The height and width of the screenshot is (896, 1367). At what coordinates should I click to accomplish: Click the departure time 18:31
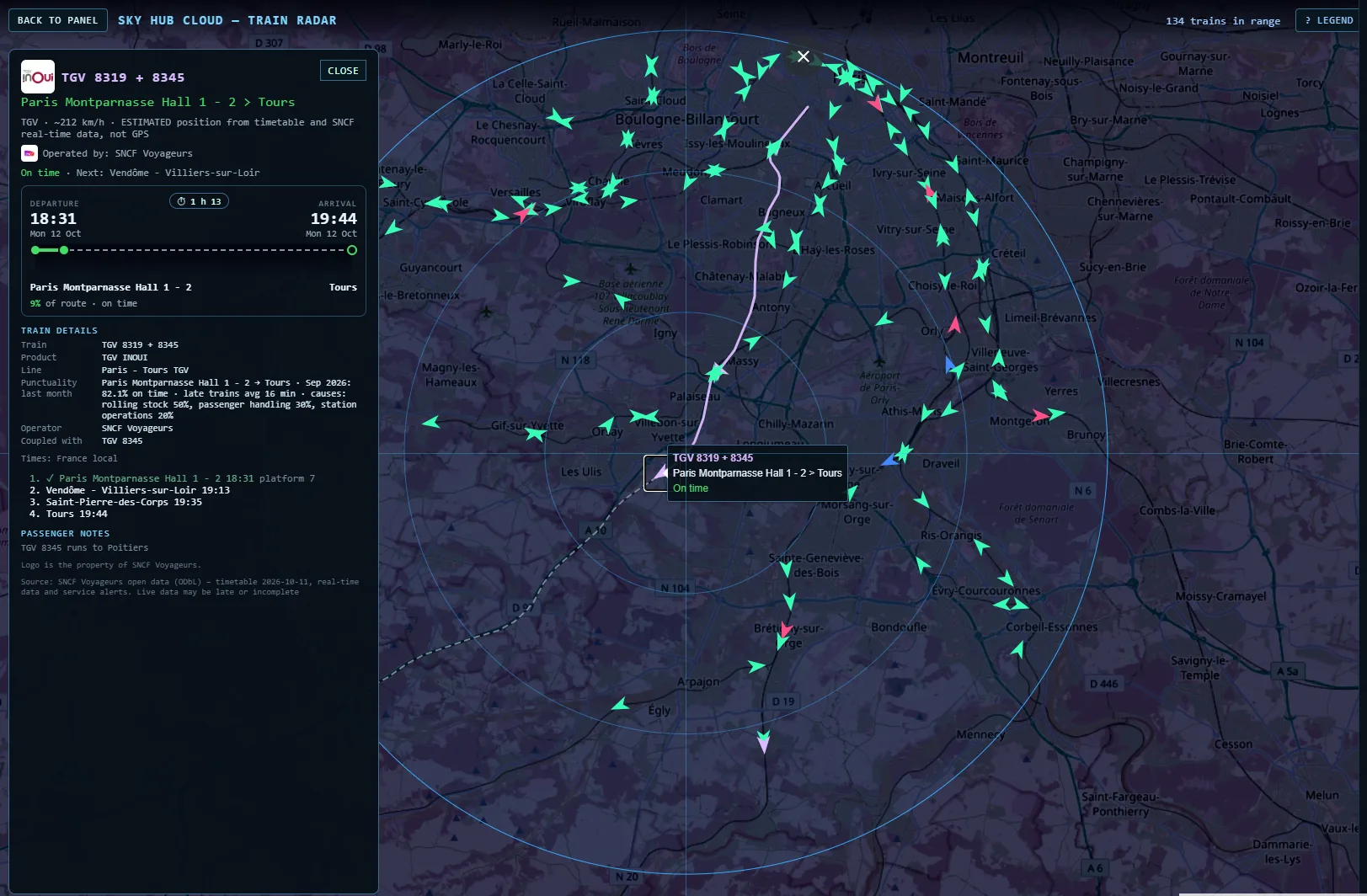53,218
